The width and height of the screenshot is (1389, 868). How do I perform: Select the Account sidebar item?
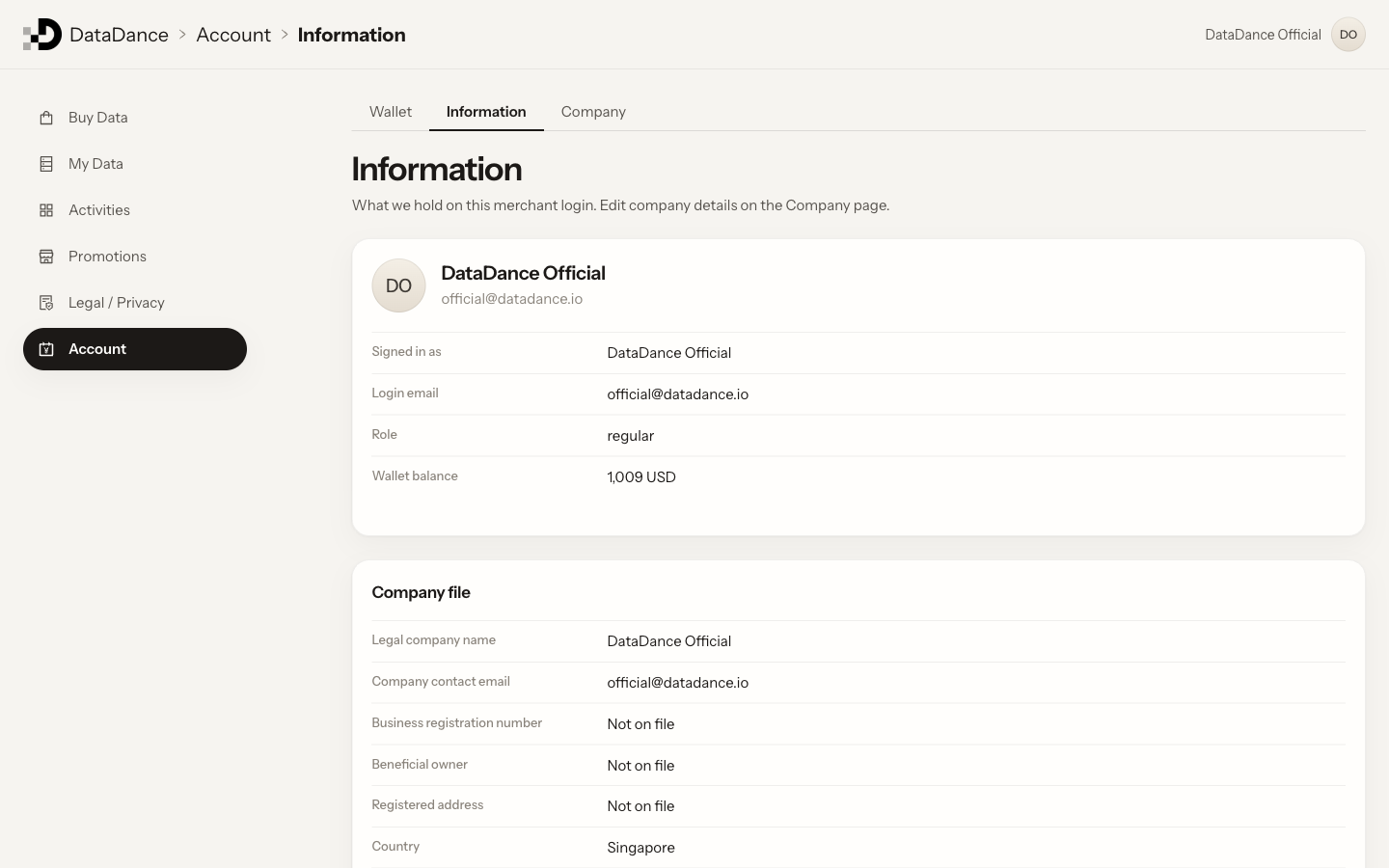(135, 349)
